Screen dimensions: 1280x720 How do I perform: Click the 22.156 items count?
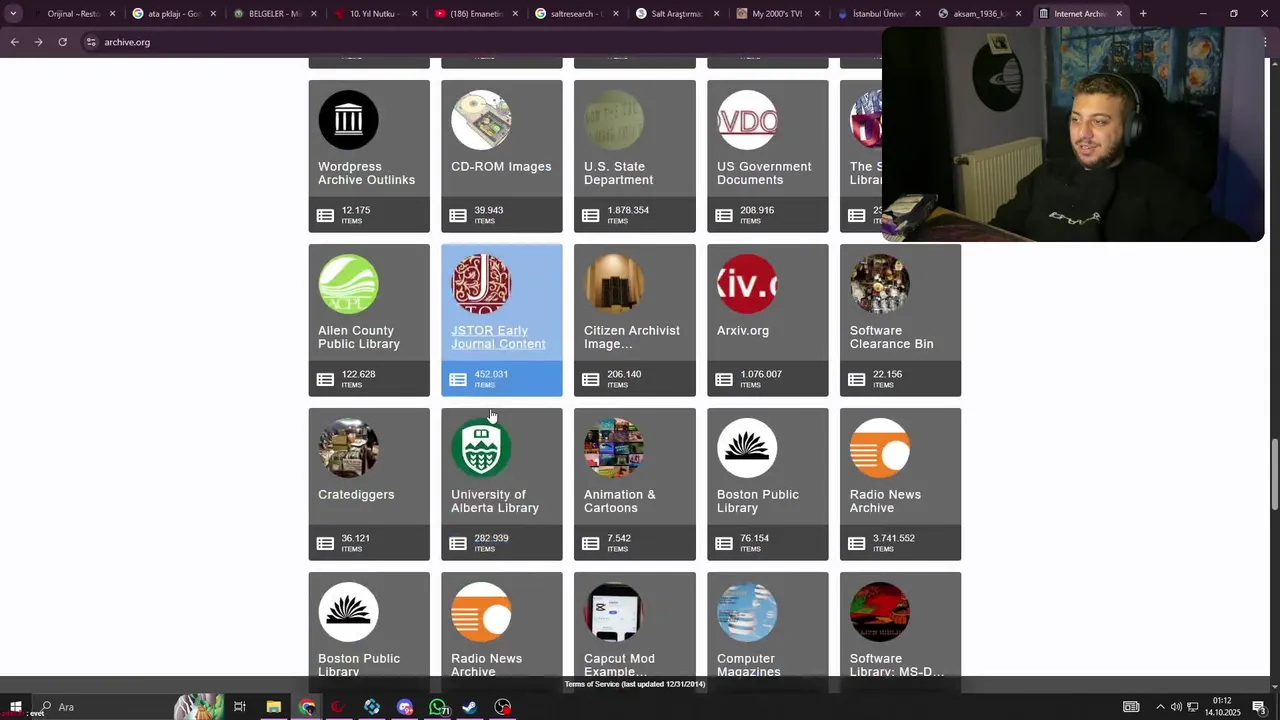click(888, 374)
